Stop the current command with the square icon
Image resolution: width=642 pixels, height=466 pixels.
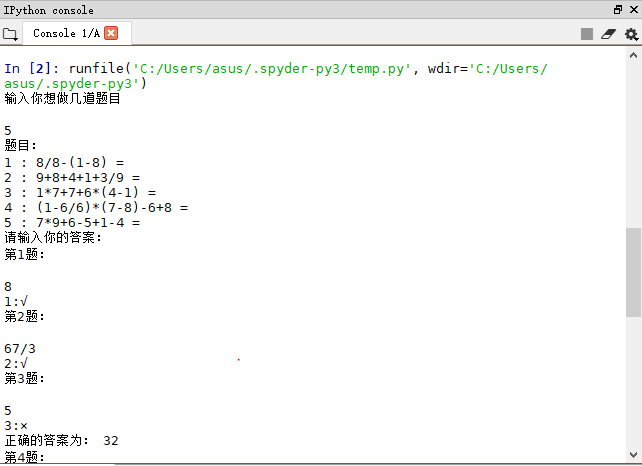587,34
